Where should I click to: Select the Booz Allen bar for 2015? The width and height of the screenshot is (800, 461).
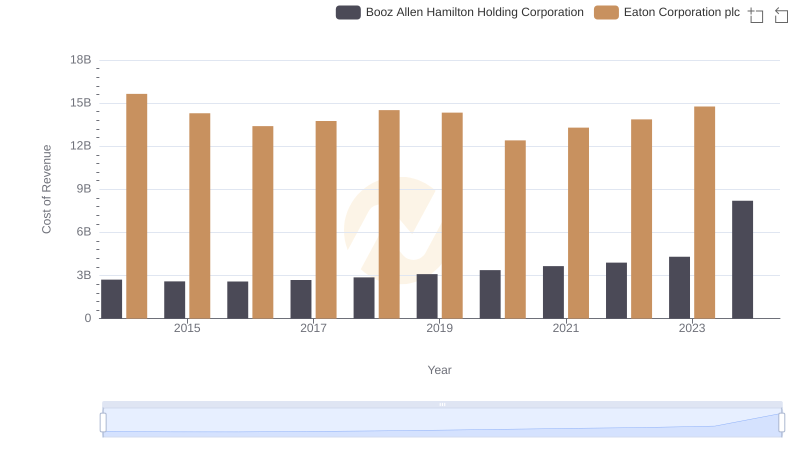tap(174, 300)
